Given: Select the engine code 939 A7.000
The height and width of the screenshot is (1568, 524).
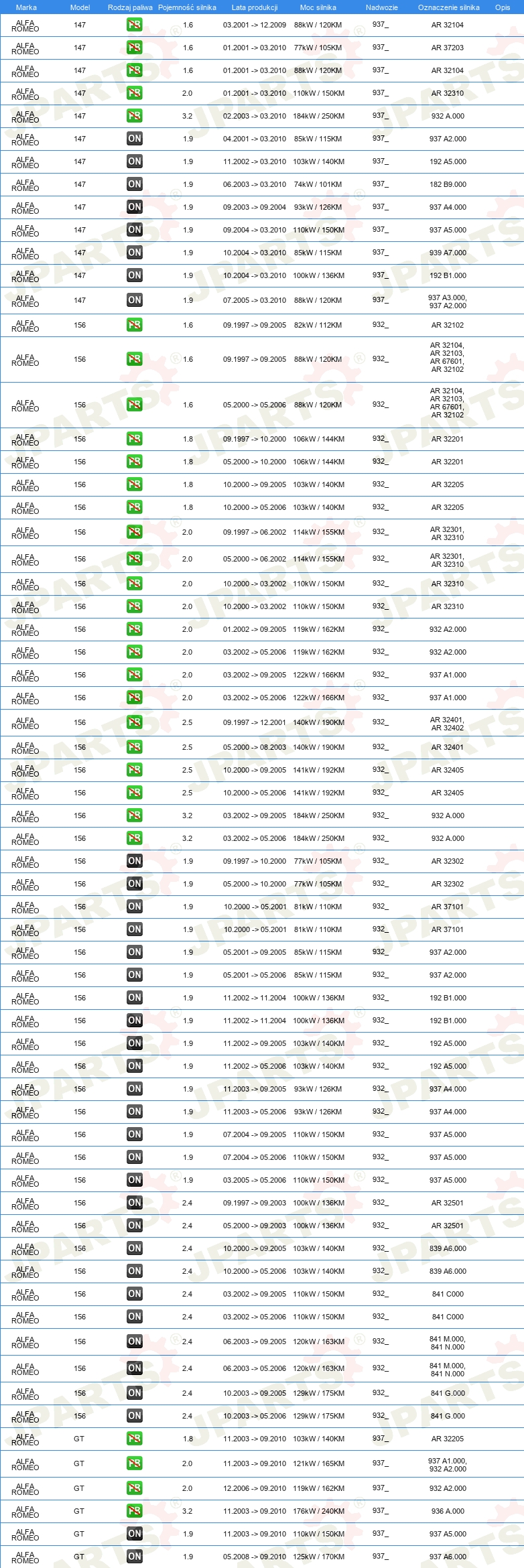Looking at the screenshot, I should [448, 253].
